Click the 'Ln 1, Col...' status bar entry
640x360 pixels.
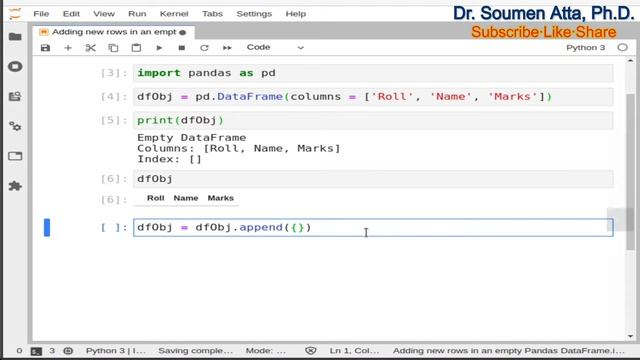(354, 351)
